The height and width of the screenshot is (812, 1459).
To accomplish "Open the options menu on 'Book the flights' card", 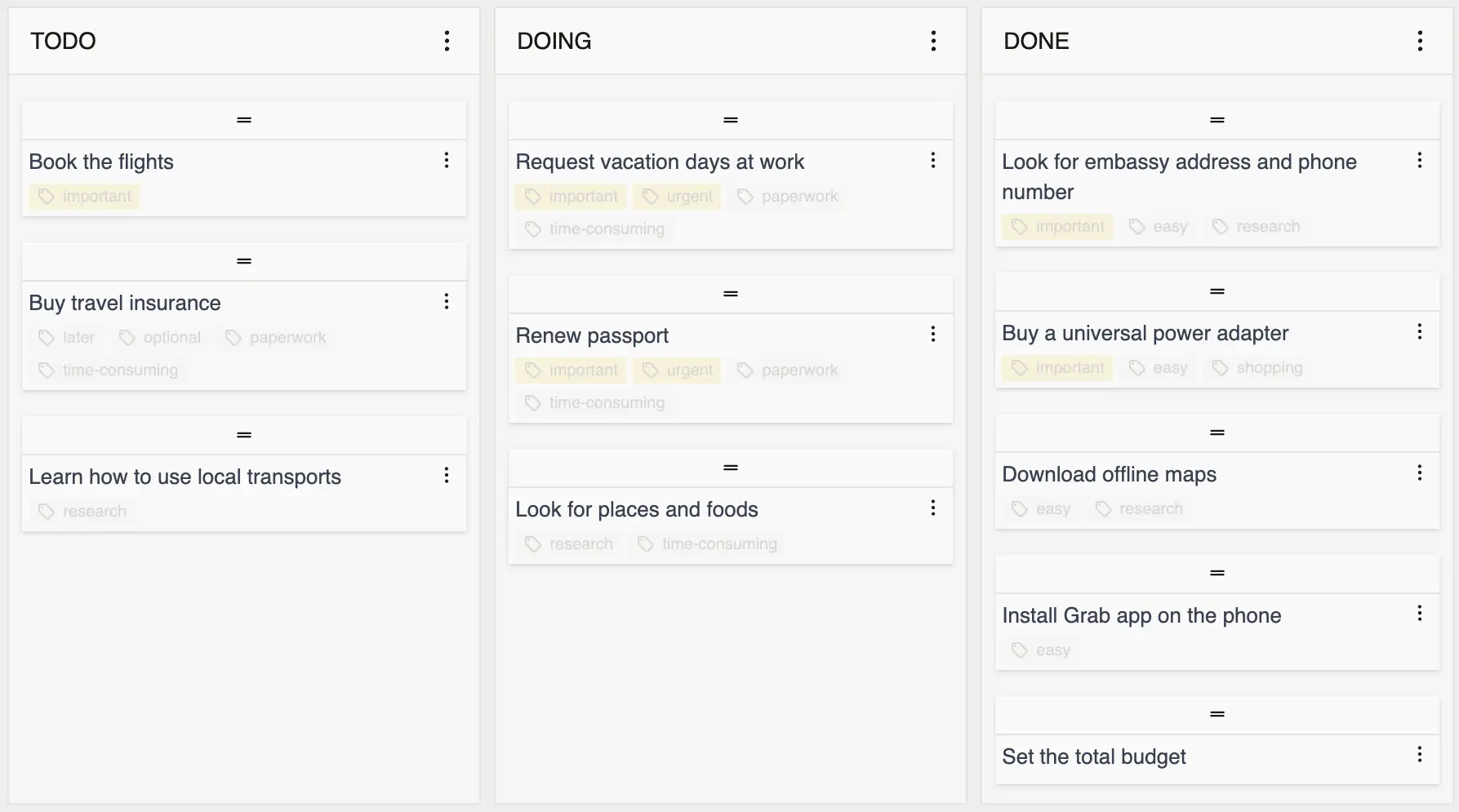I will pyautogui.click(x=447, y=161).
